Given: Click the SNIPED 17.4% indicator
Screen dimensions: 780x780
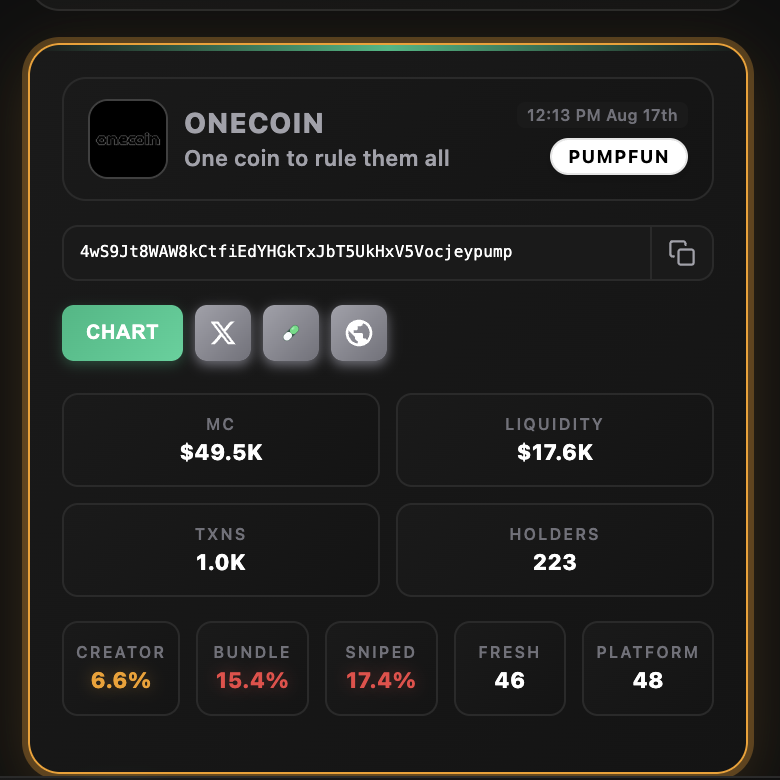Looking at the screenshot, I should click(x=381, y=668).
